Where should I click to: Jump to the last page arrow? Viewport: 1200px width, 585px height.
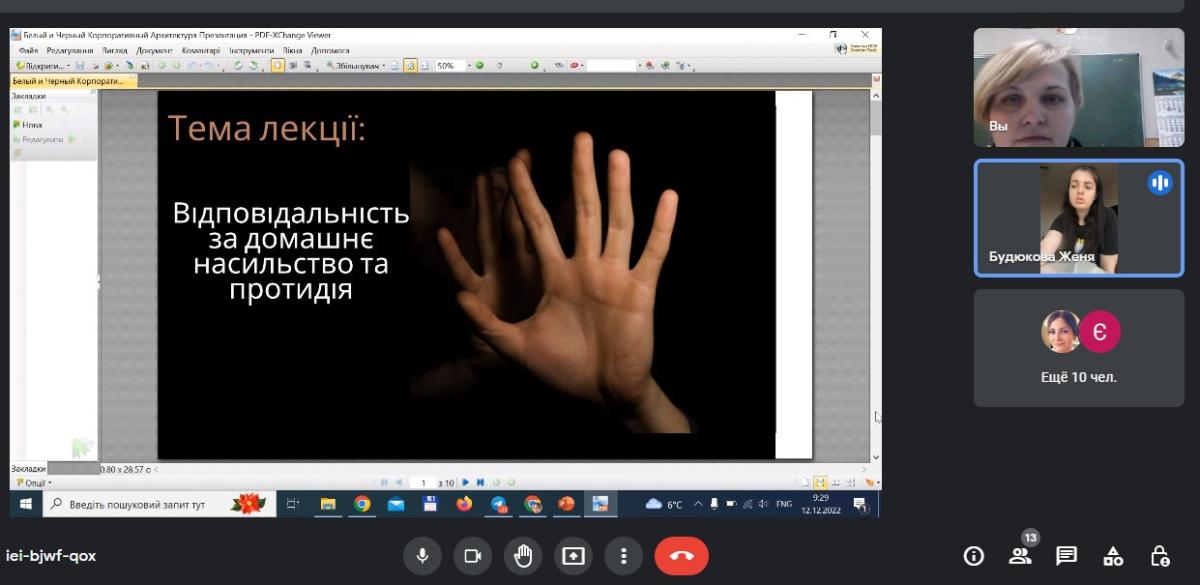click(x=480, y=482)
